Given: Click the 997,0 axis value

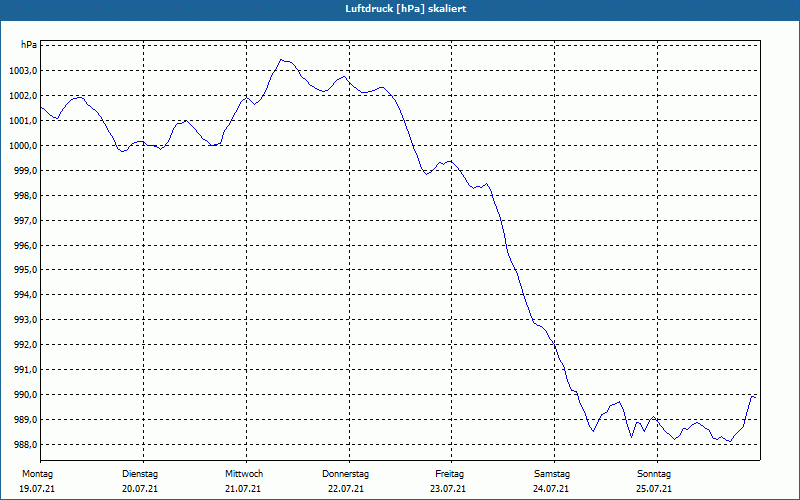Looking at the screenshot, I should point(25,221).
